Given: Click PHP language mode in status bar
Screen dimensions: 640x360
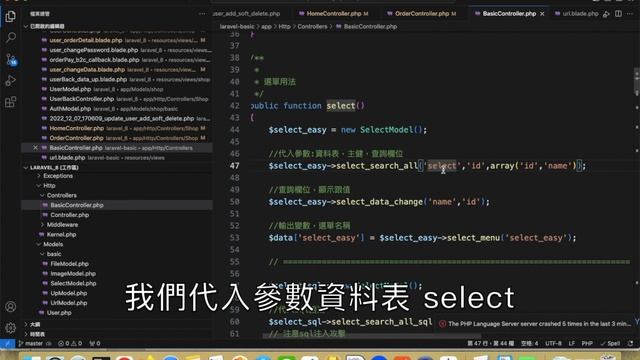Looking at the screenshot, I should click(x=587, y=344).
